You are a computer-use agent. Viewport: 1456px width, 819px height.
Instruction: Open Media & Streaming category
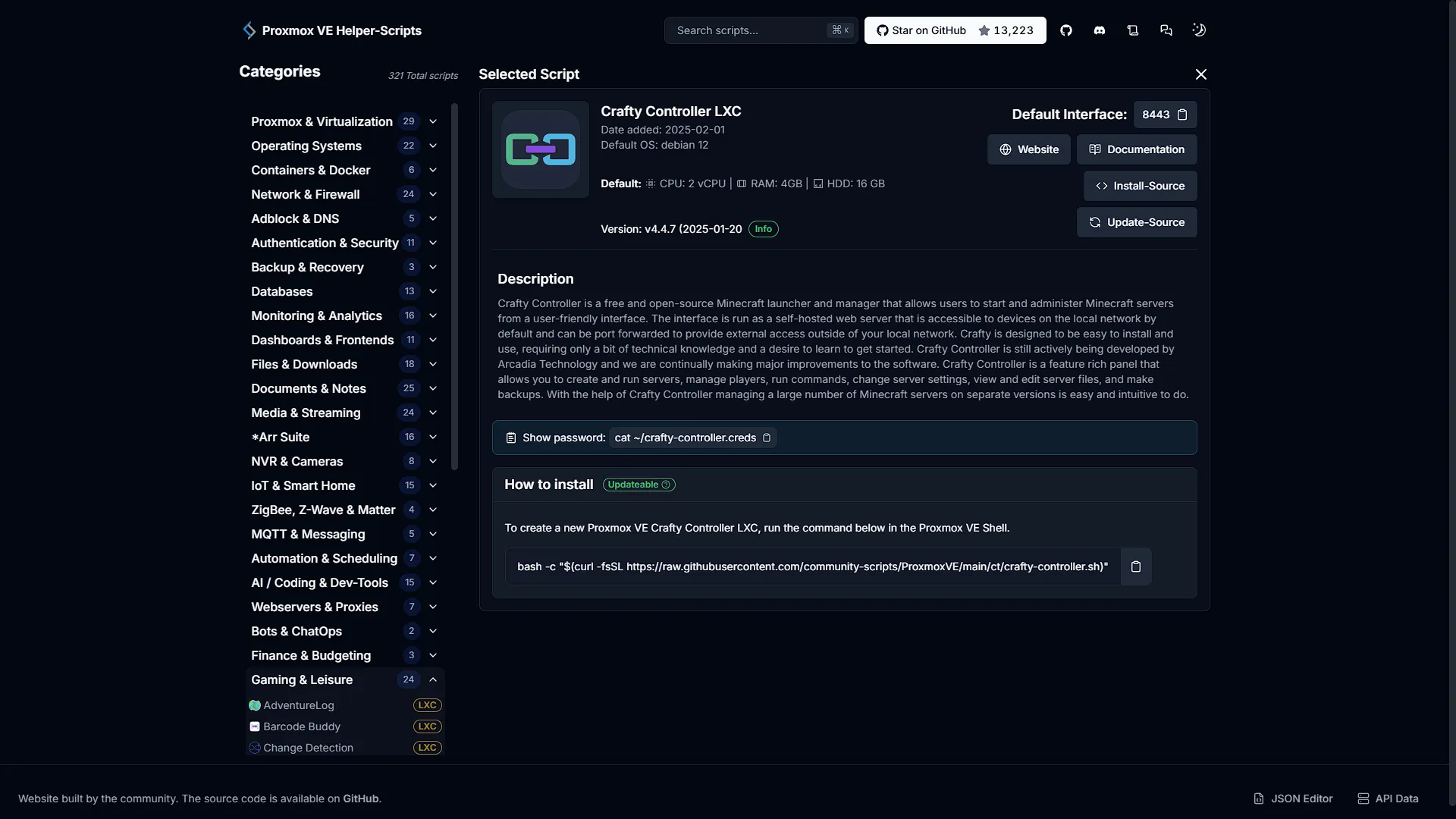pos(345,413)
